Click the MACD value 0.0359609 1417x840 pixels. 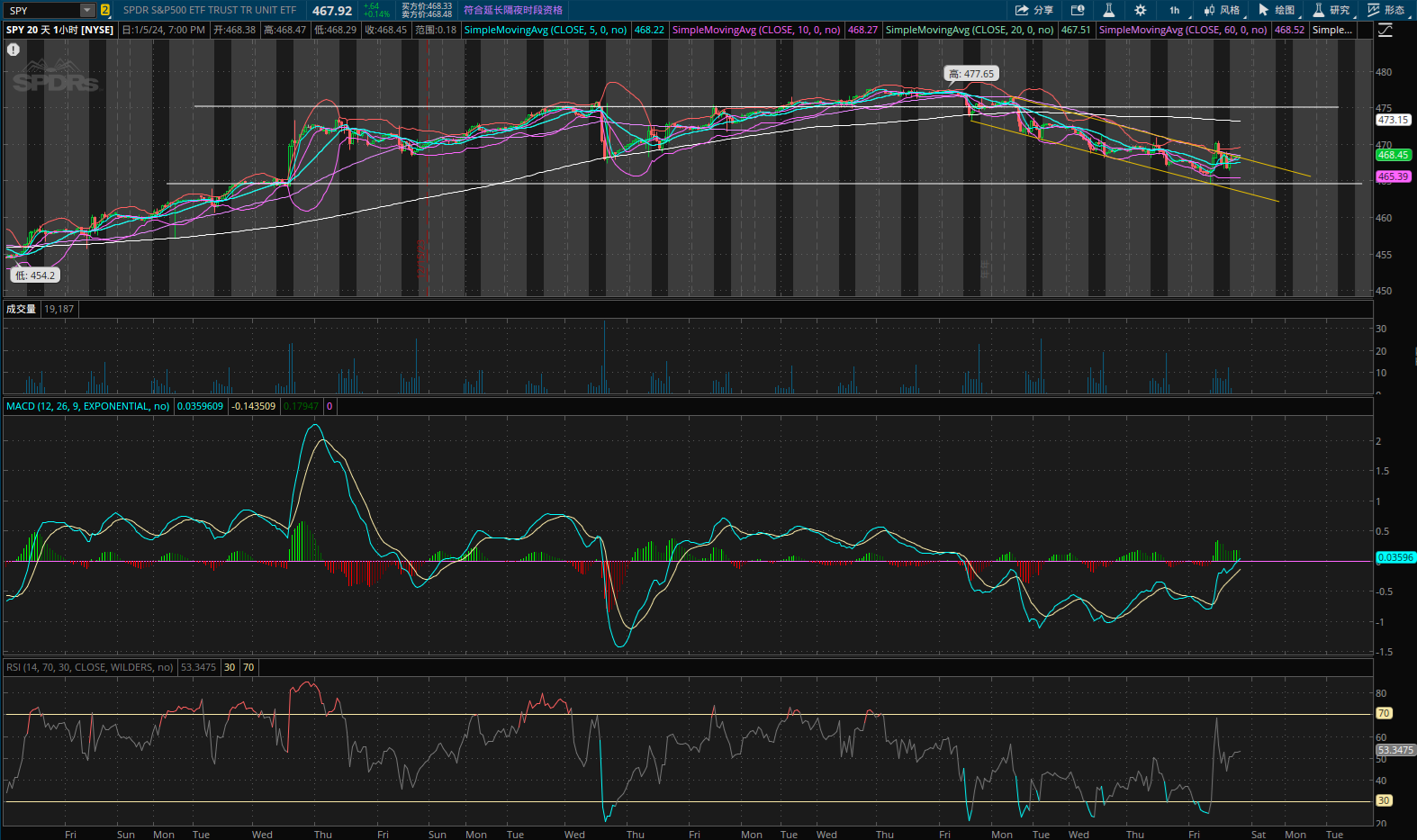[x=200, y=406]
